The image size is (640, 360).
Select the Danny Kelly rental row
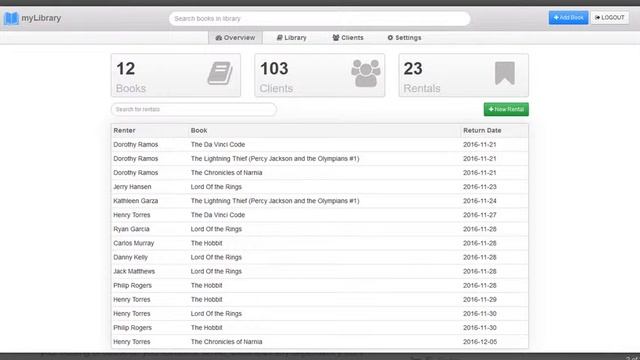[320, 257]
